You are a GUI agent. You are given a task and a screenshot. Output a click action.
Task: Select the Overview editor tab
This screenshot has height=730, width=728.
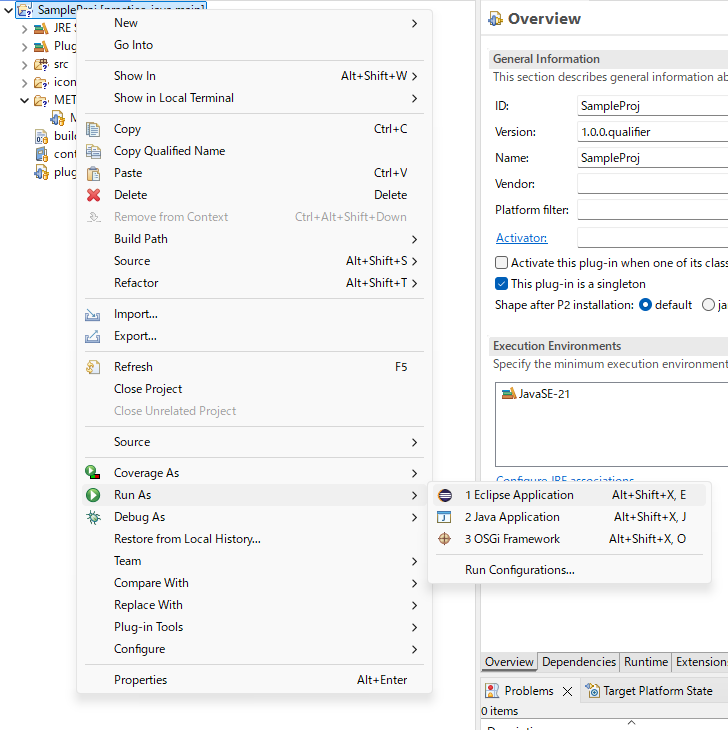pos(509,662)
